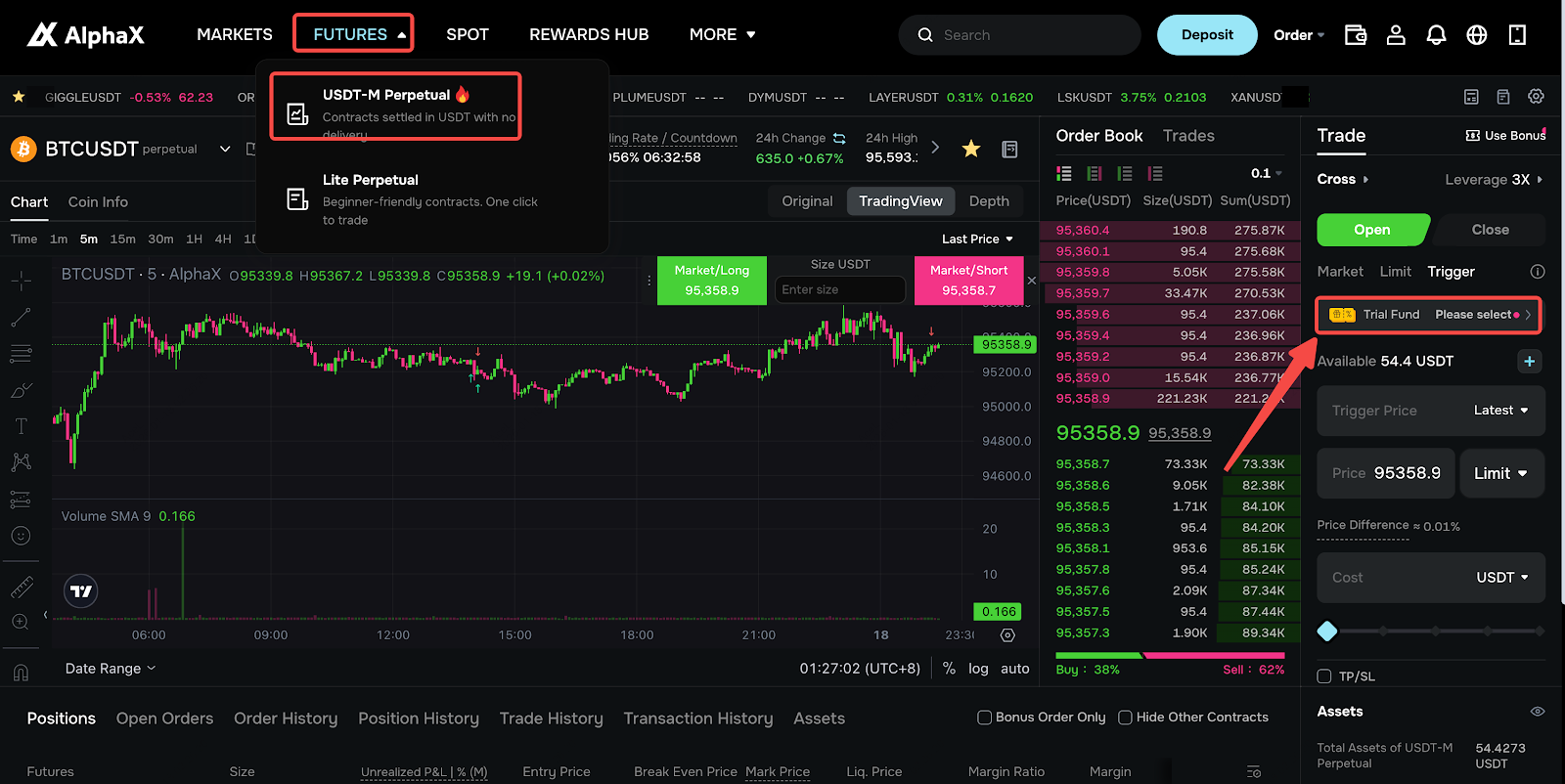The height and width of the screenshot is (784, 1565).
Task: Open the wallet icon in header
Action: [x=1355, y=35]
